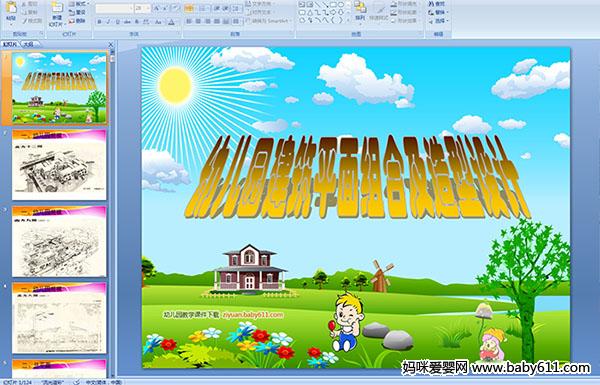Click the Columns icon in Paragraph group

tap(236, 21)
